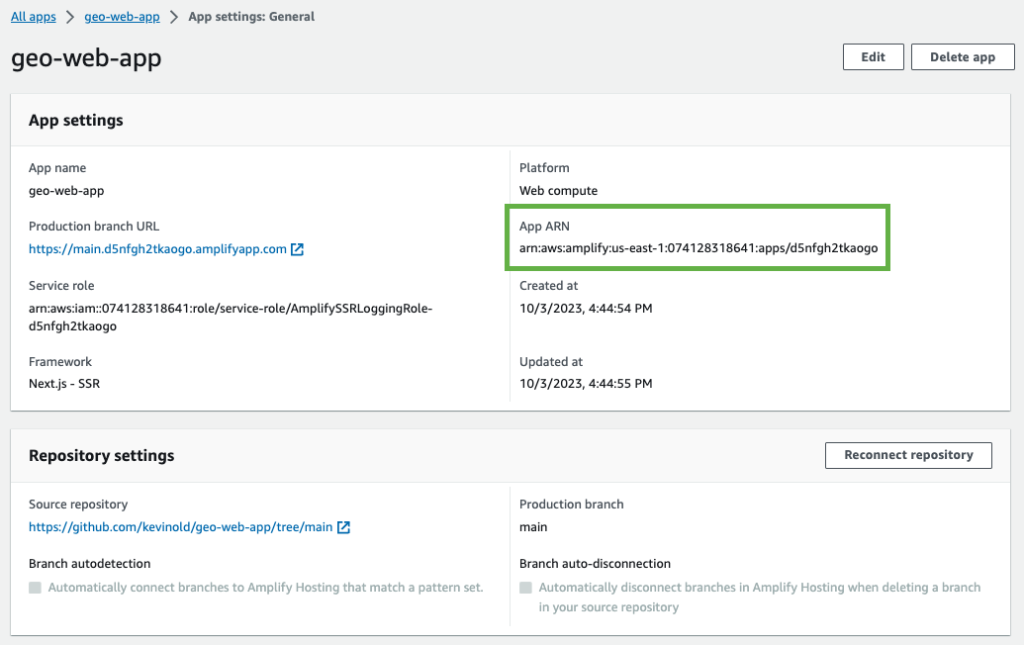Screen dimensions: 1024x645
Task: Enable Branch autodetection checkbox
Action: click(35, 588)
